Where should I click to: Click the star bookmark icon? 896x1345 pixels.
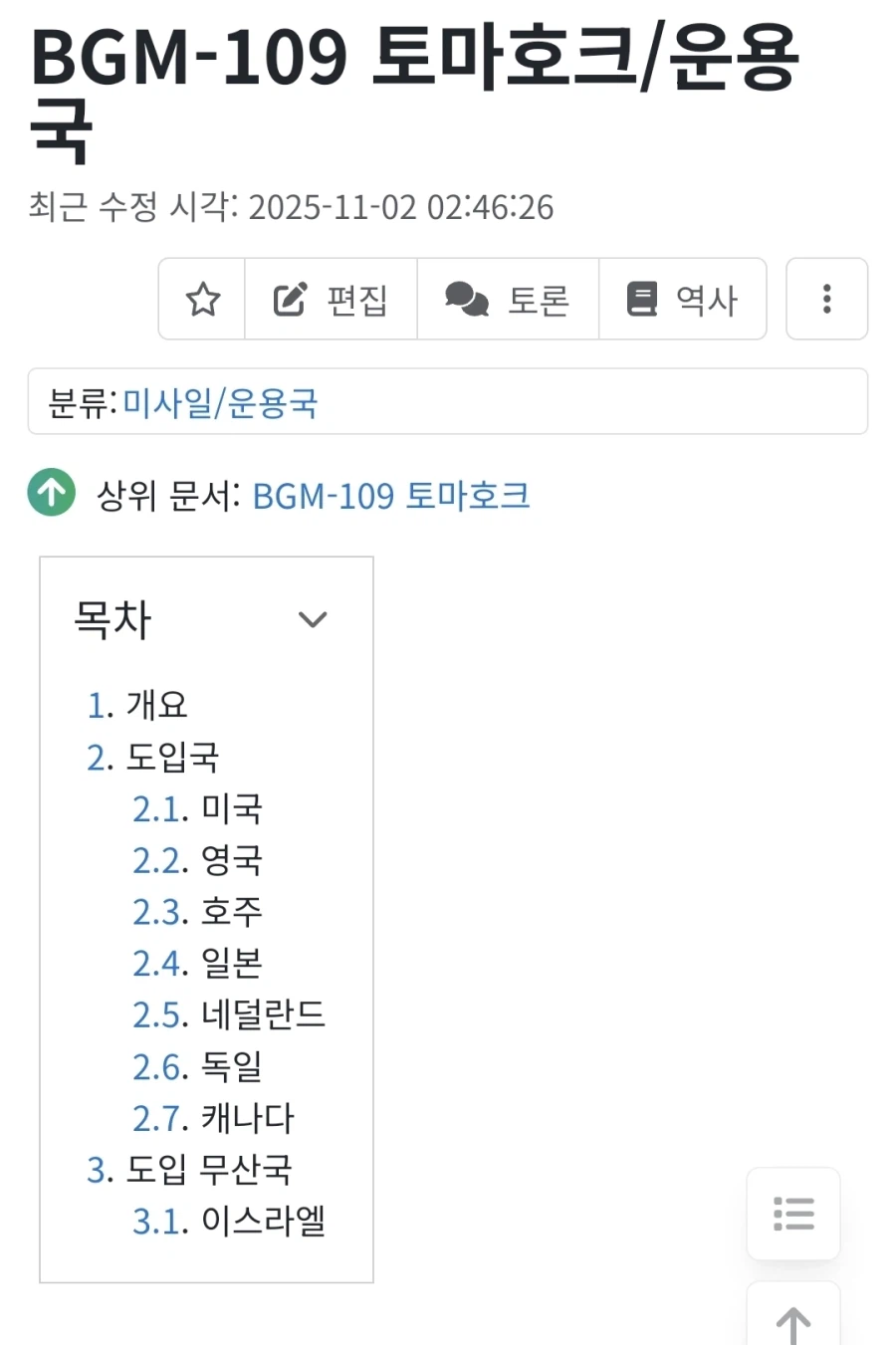(202, 299)
